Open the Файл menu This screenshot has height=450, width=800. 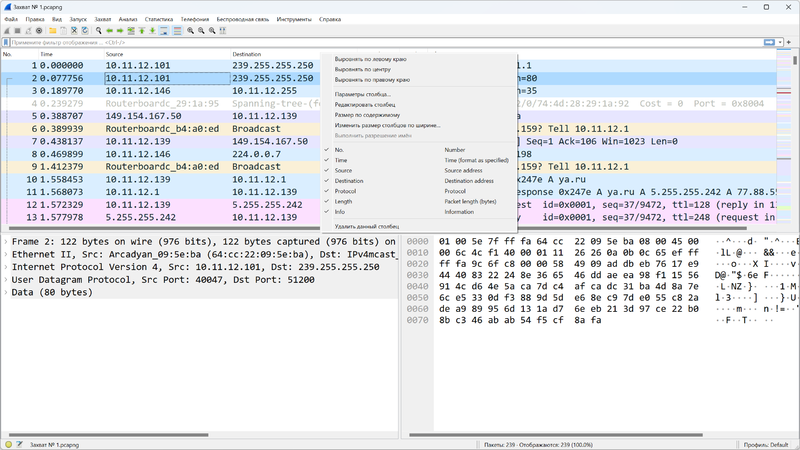11,19
